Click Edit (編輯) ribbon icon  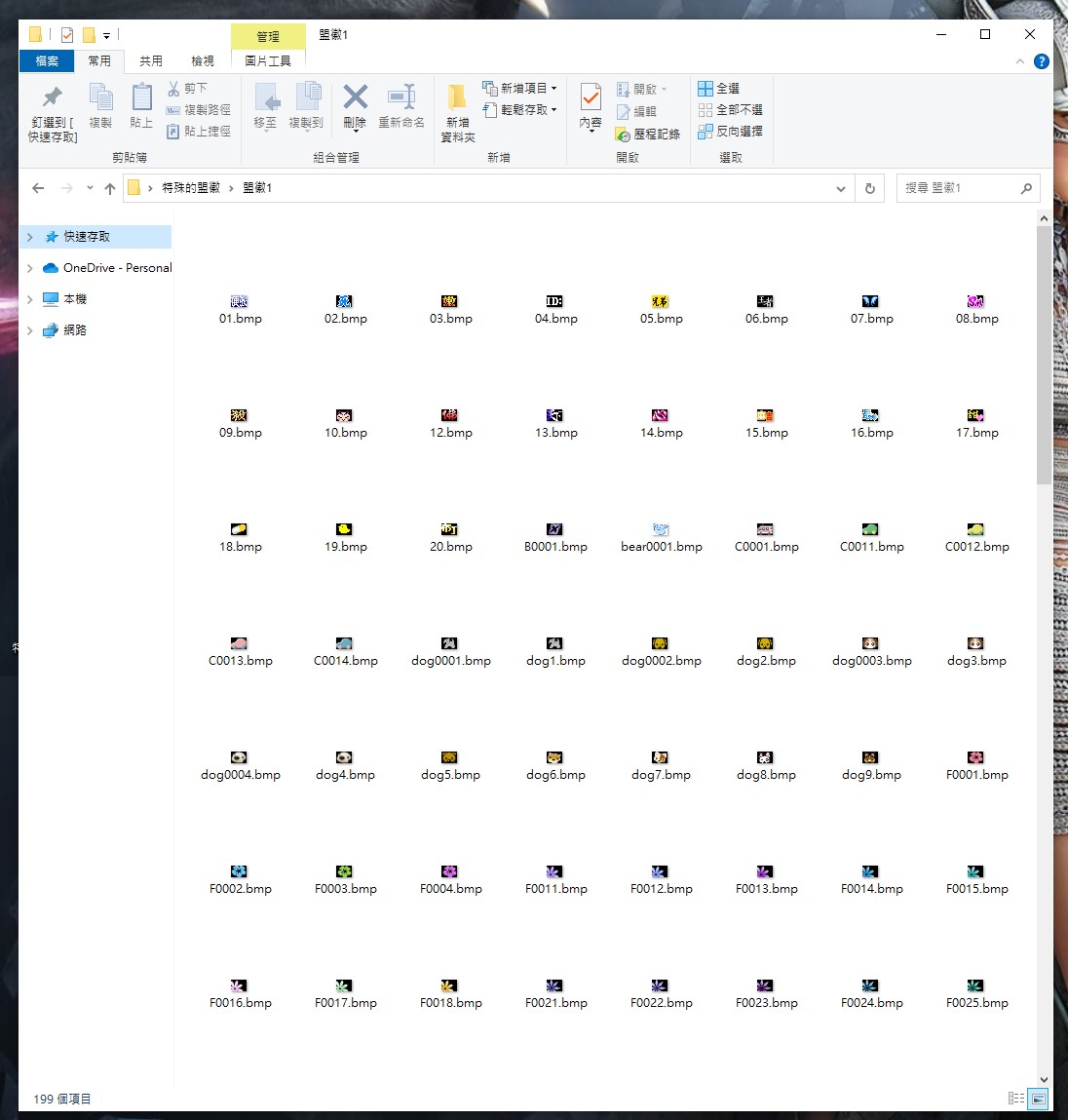pos(624,111)
